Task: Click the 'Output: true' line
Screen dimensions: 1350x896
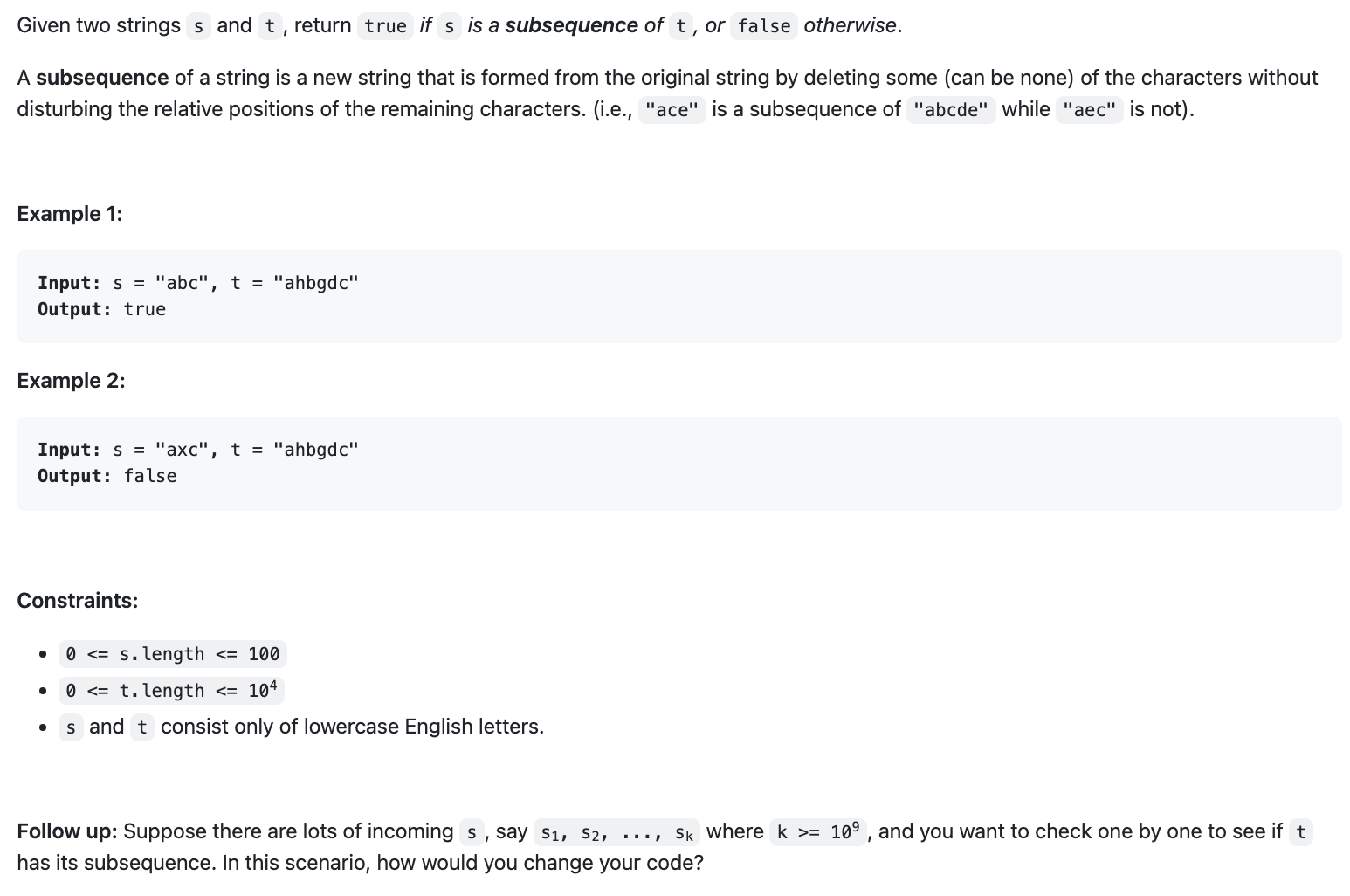Action: (x=101, y=309)
